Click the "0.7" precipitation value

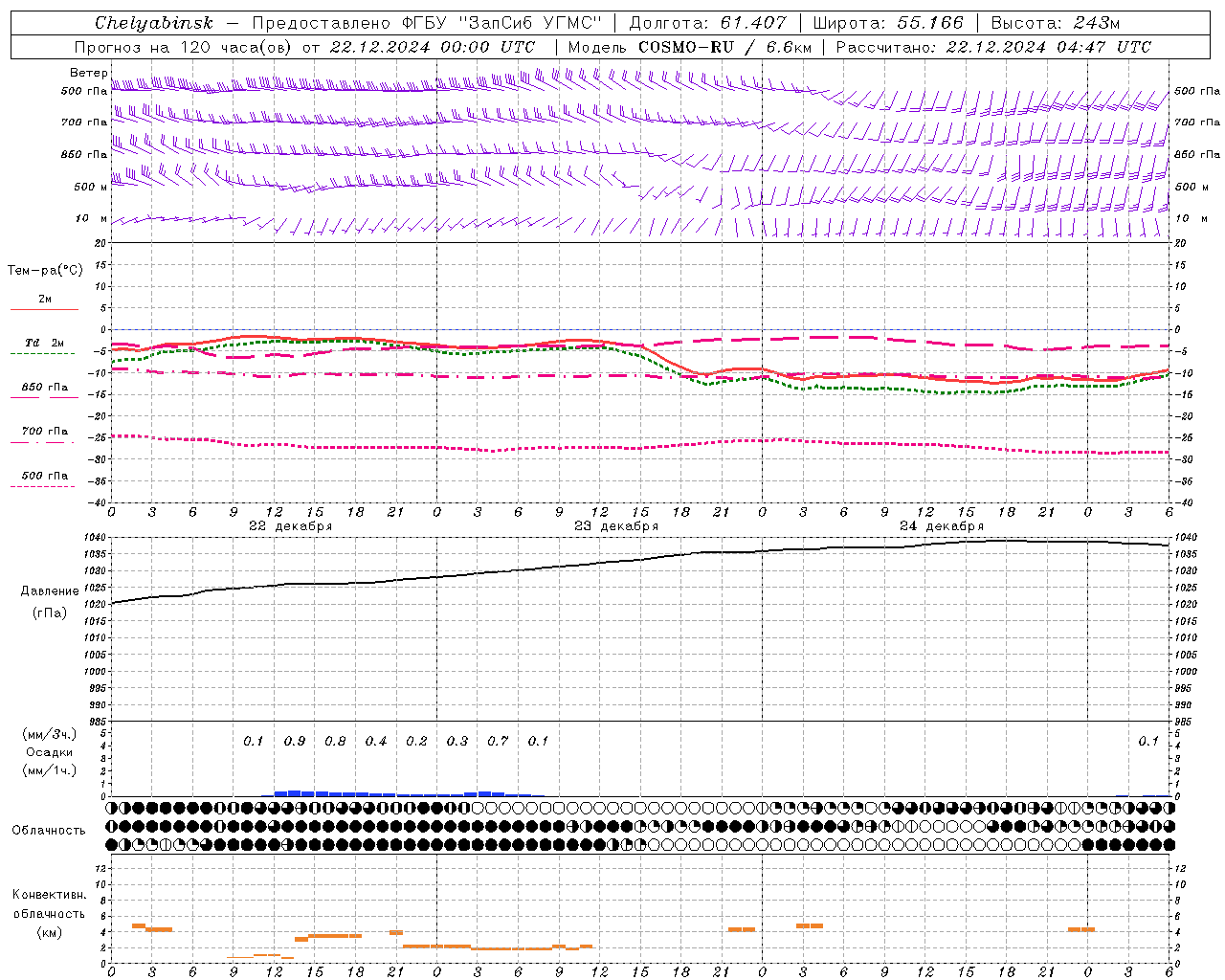498,741
